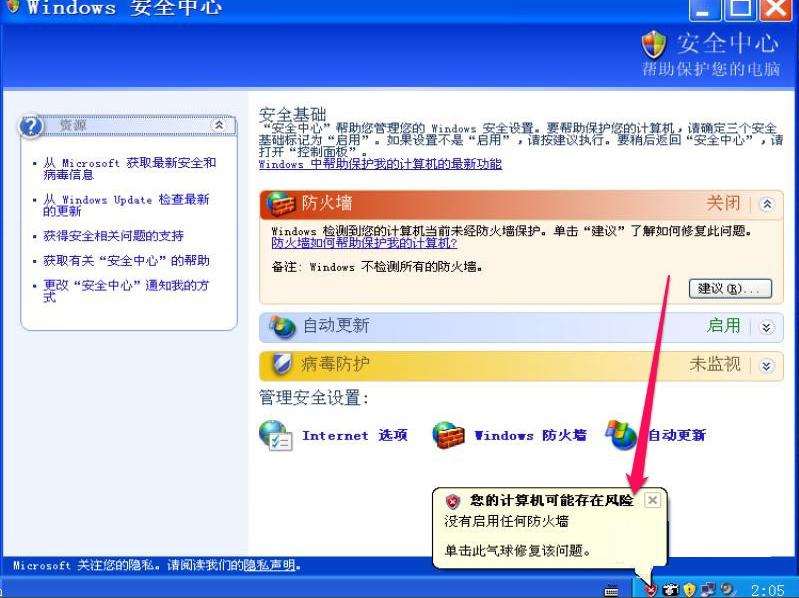This screenshot has height=598, width=799.
Task: Collapse the 资源 panel with its chevron
Action: point(219,125)
